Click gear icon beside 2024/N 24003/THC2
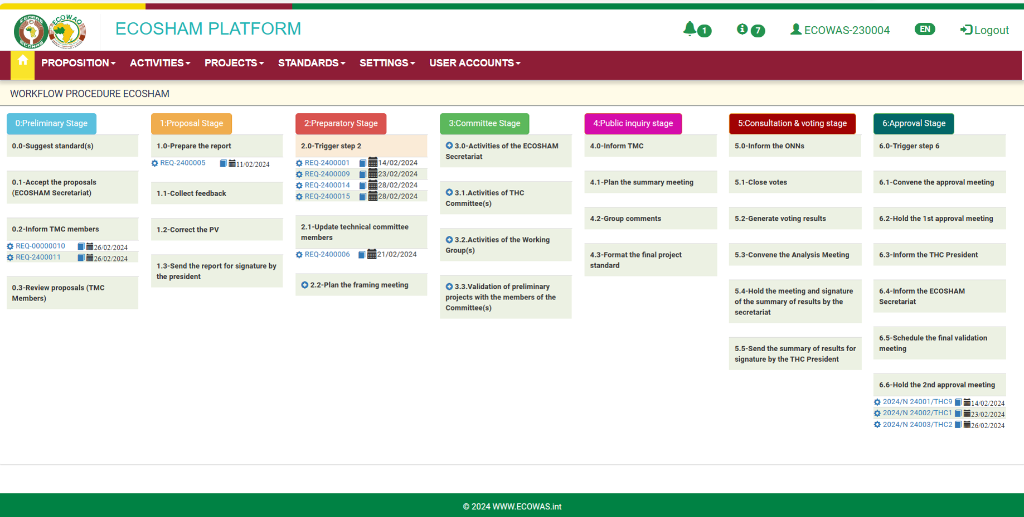Image resolution: width=1024 pixels, height=517 pixels. tap(878, 425)
